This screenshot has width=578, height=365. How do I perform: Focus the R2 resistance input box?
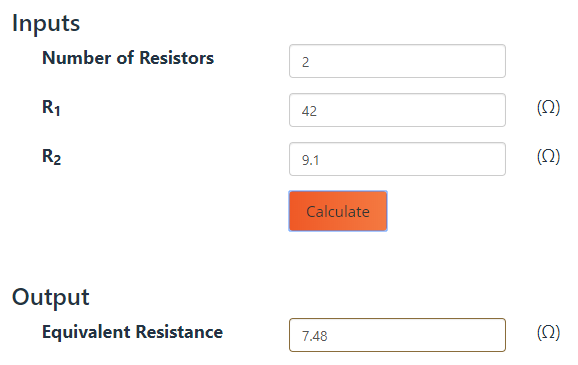coord(397,159)
